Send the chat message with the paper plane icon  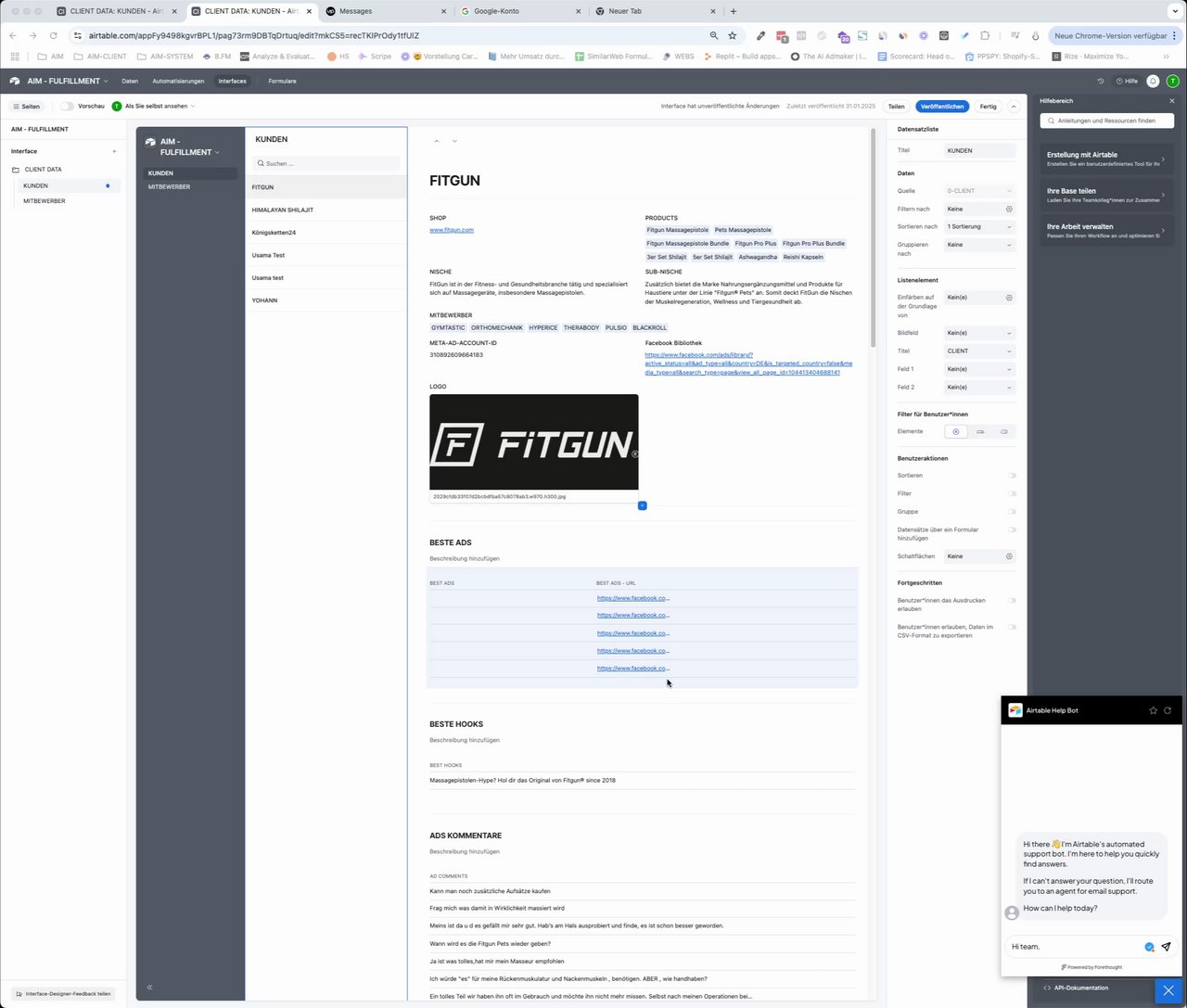(1166, 947)
